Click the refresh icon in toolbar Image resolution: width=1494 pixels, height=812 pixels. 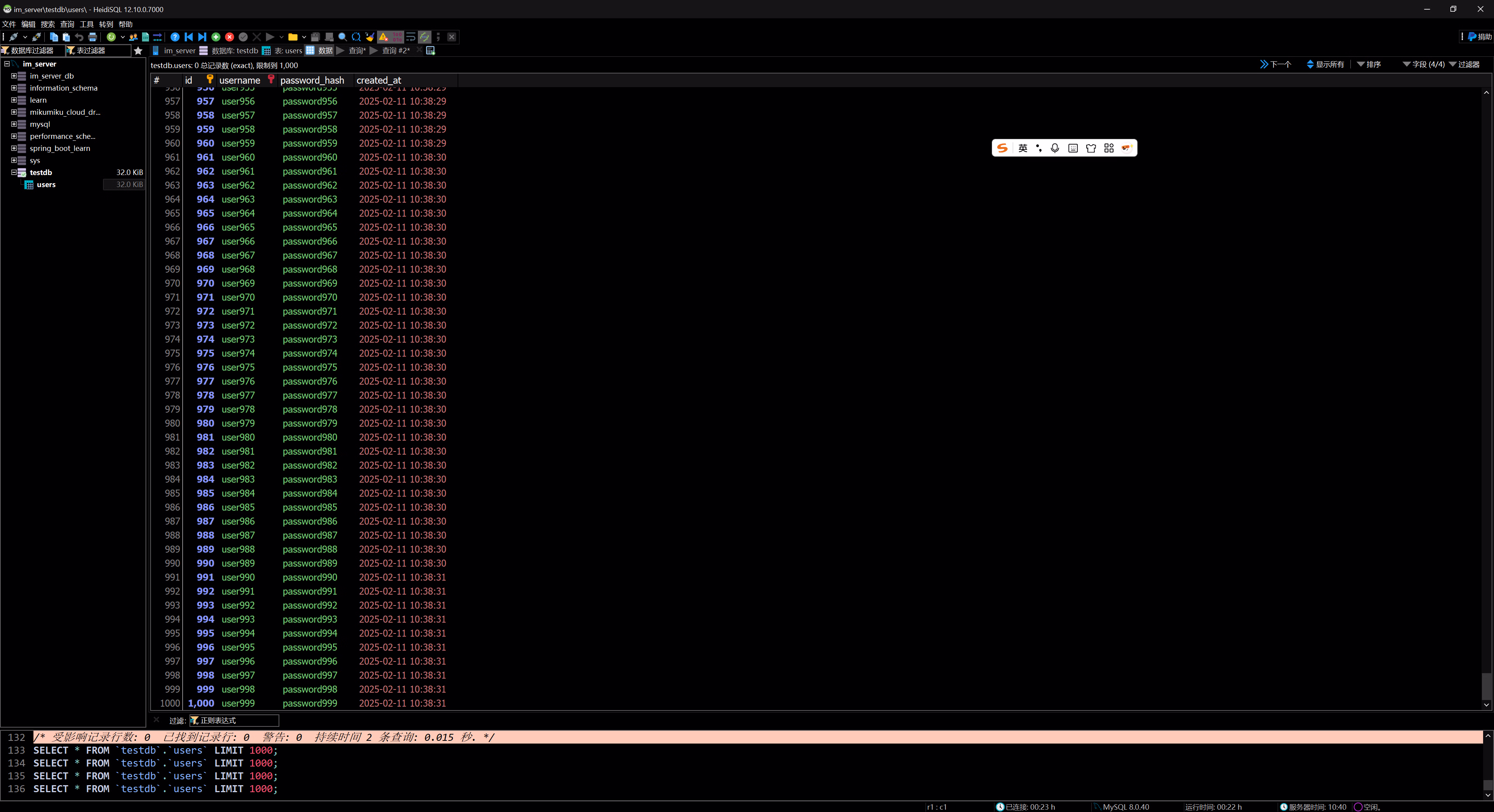111,37
